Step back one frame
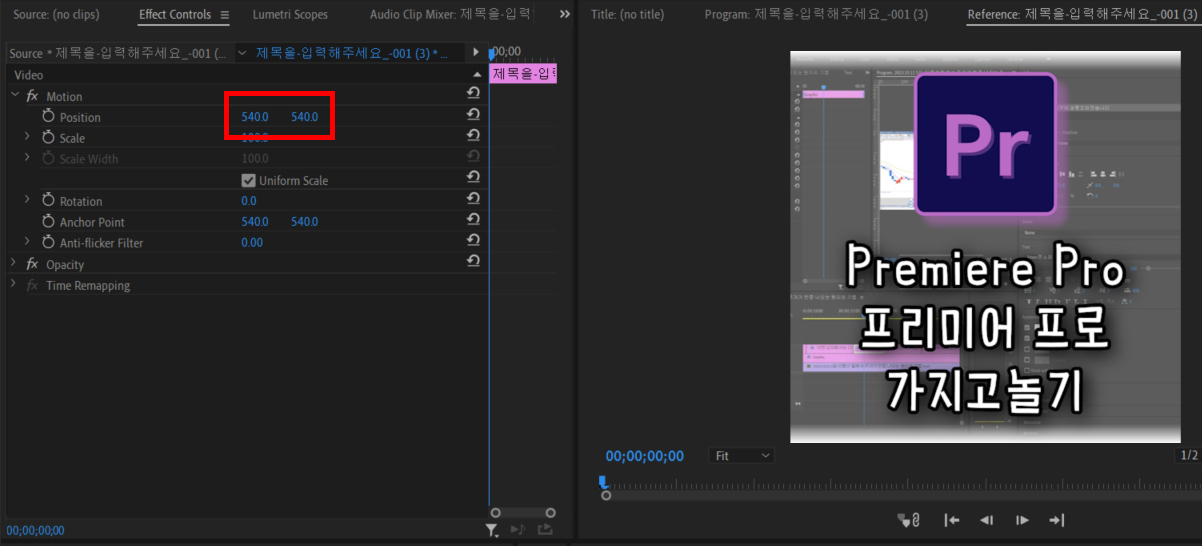The height and width of the screenshot is (546, 1202). [987, 520]
